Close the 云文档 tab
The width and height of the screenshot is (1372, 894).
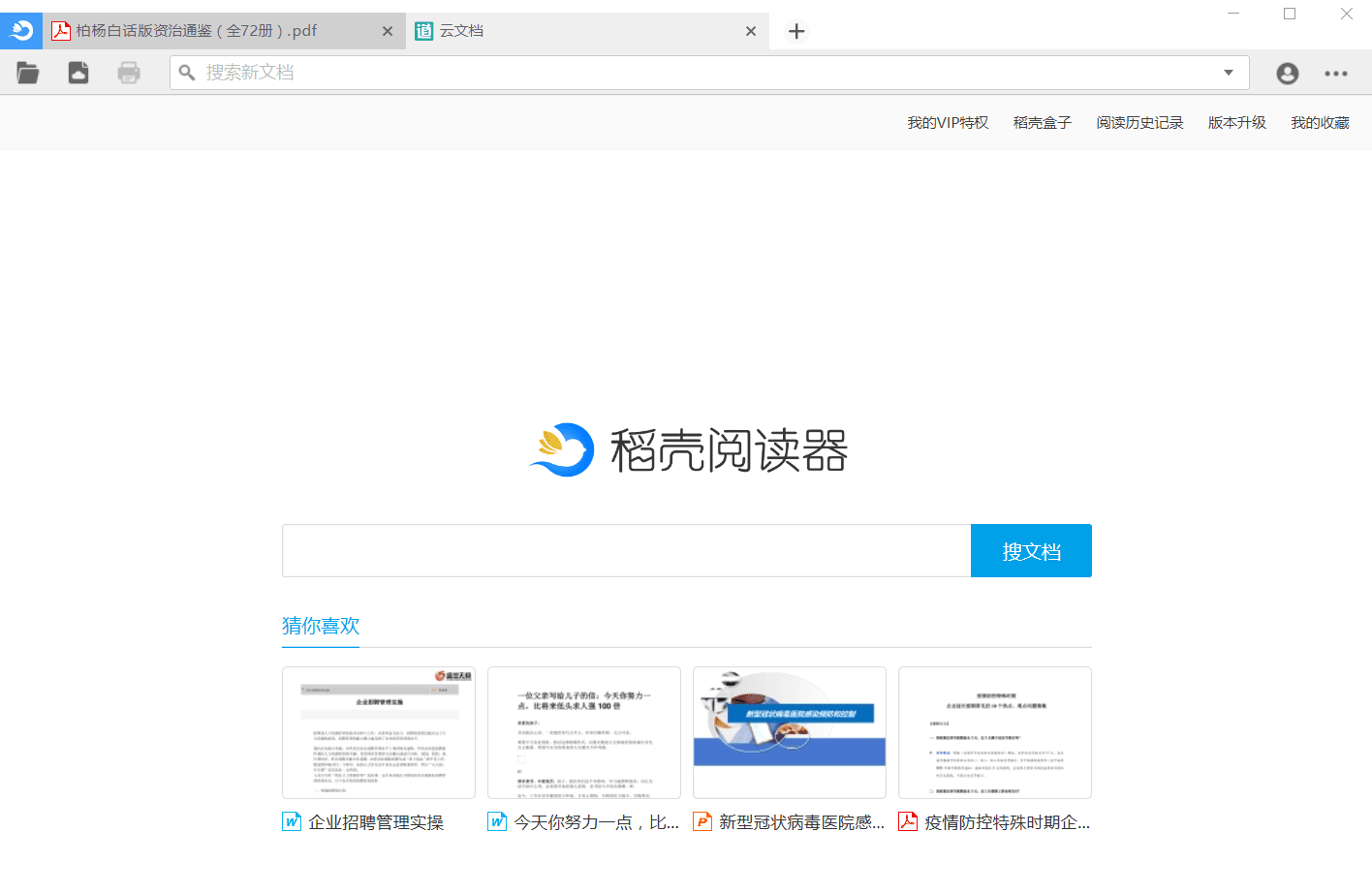coord(751,32)
